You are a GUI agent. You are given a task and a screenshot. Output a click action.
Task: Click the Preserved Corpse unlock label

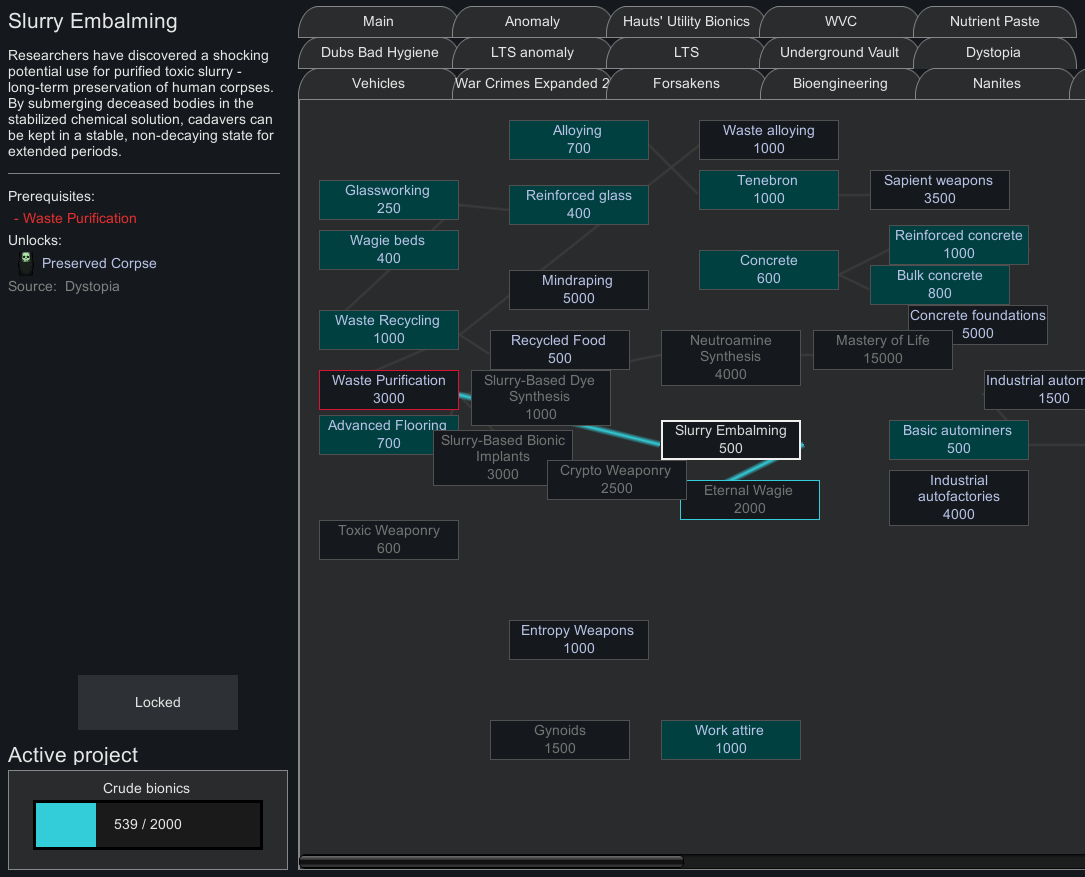(99, 263)
